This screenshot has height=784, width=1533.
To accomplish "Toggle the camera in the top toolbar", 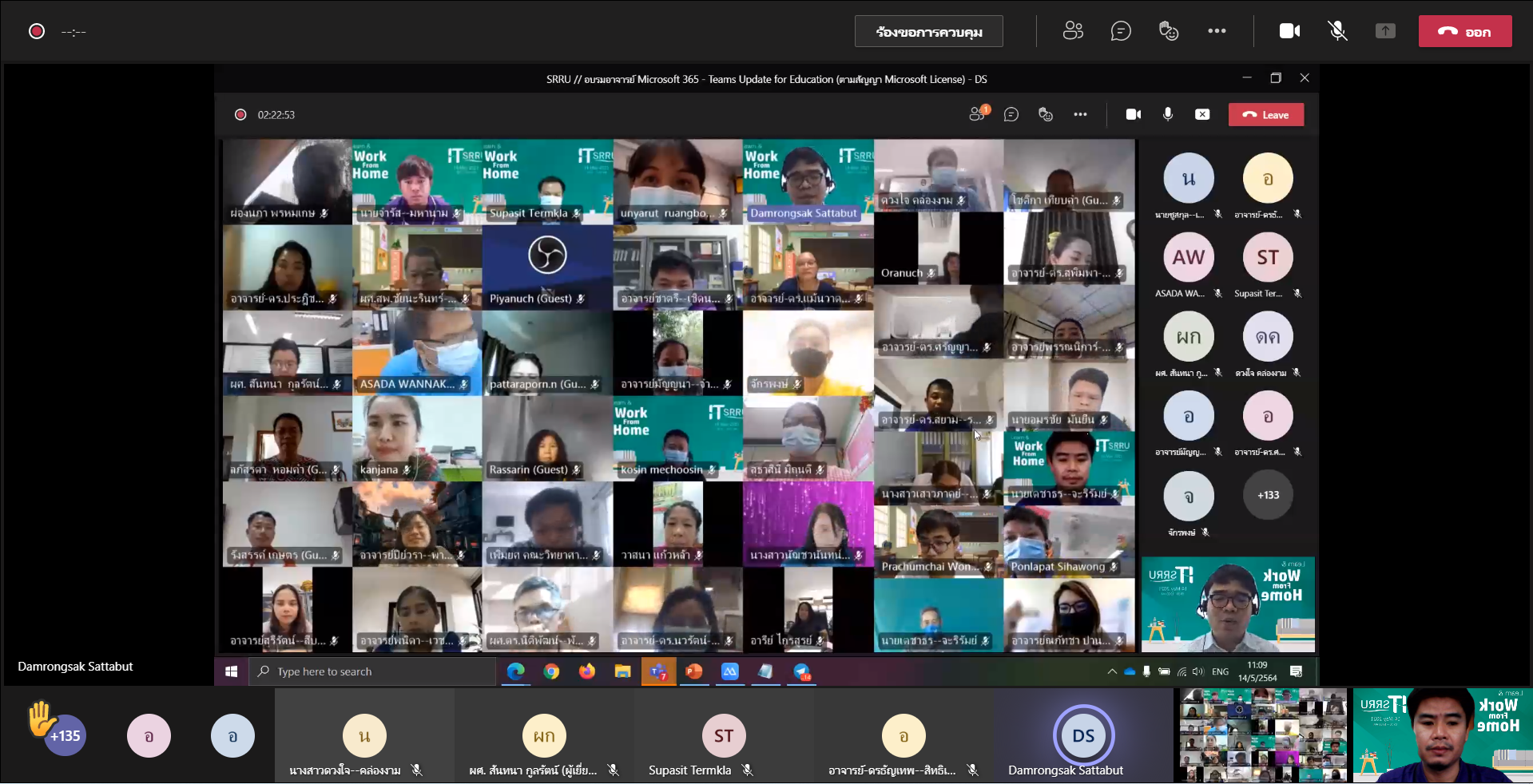I will [1289, 31].
